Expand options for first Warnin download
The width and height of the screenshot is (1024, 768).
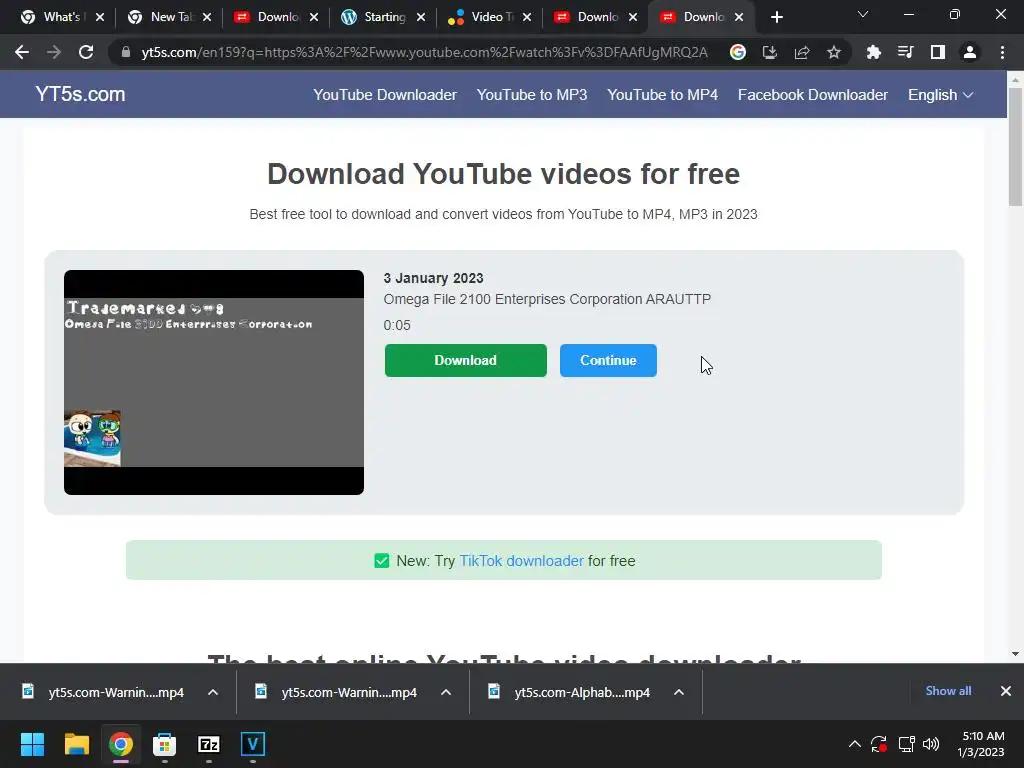tap(213, 692)
